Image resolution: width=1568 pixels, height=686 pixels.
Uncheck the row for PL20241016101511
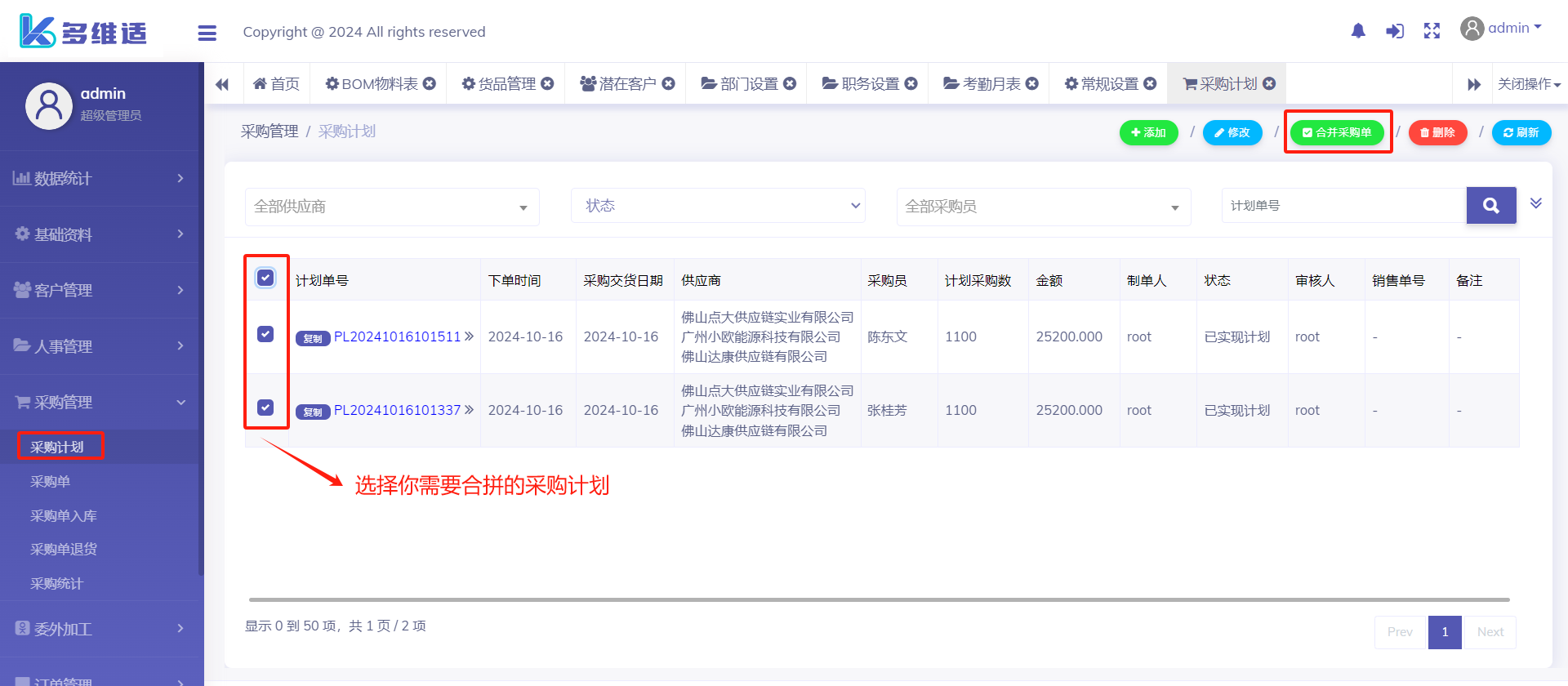(x=265, y=334)
